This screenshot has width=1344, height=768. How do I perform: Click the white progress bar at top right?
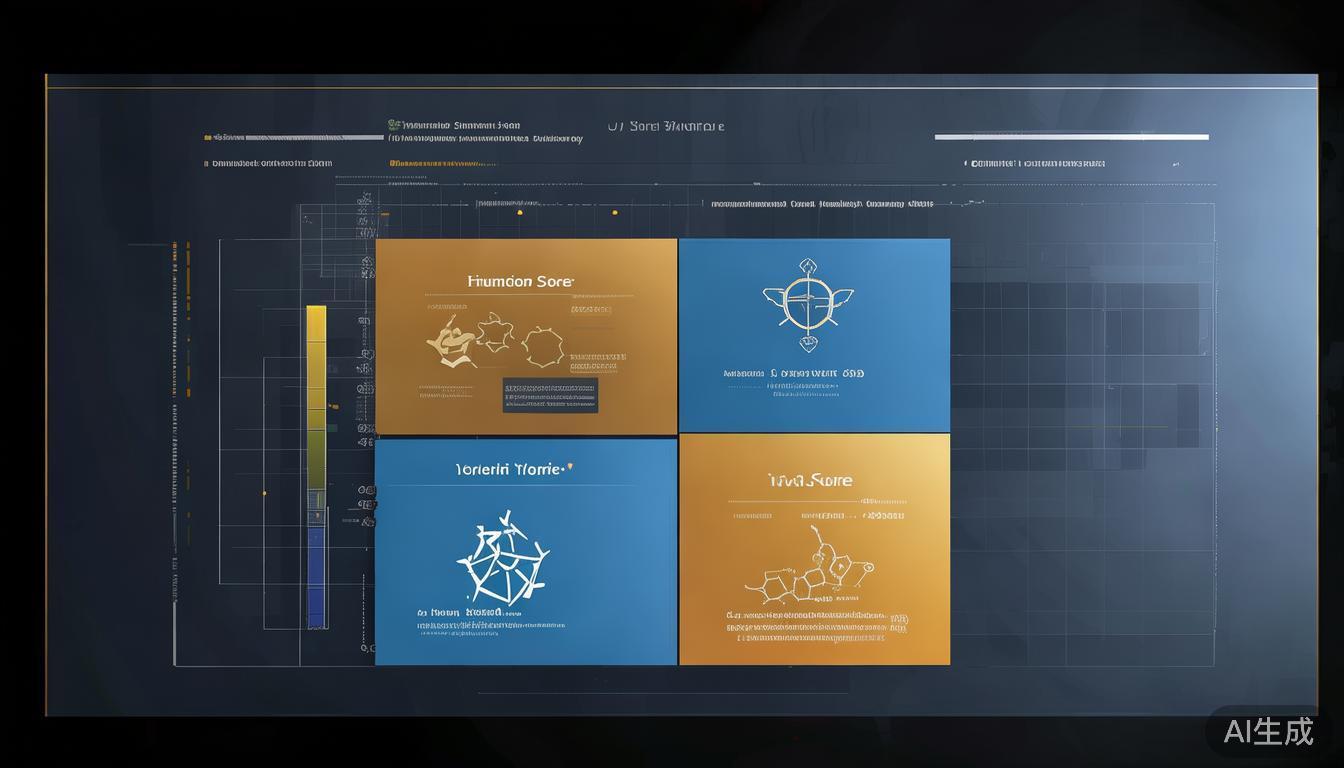[1071, 137]
